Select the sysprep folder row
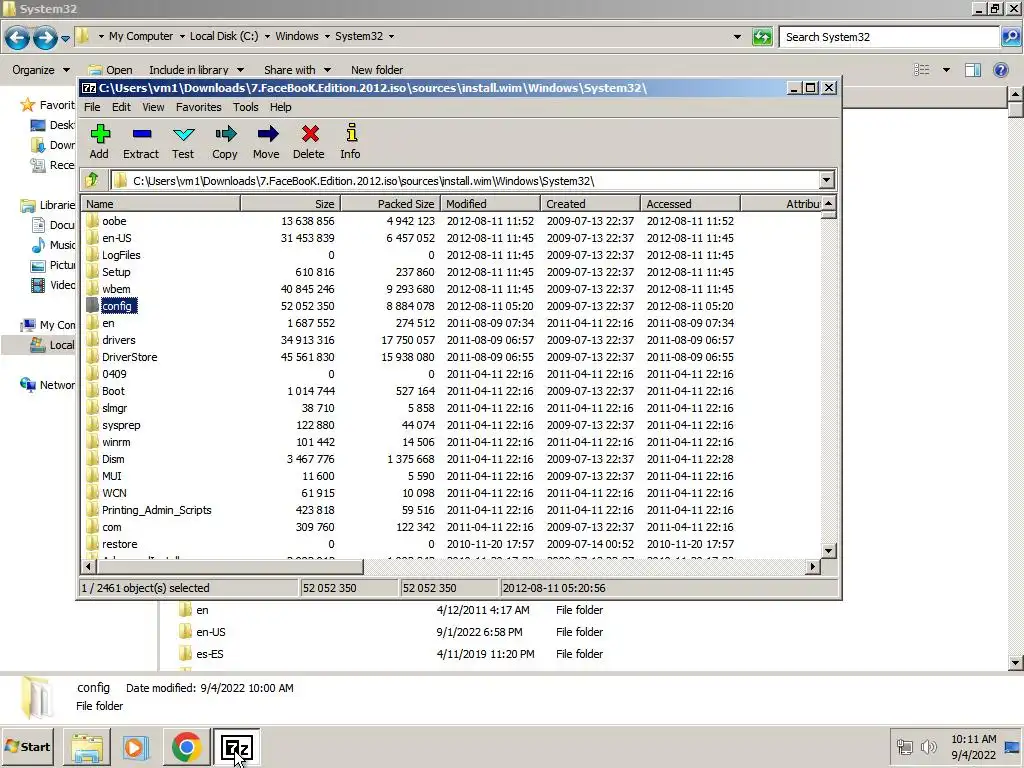This screenshot has height=768, width=1024. tap(451, 424)
